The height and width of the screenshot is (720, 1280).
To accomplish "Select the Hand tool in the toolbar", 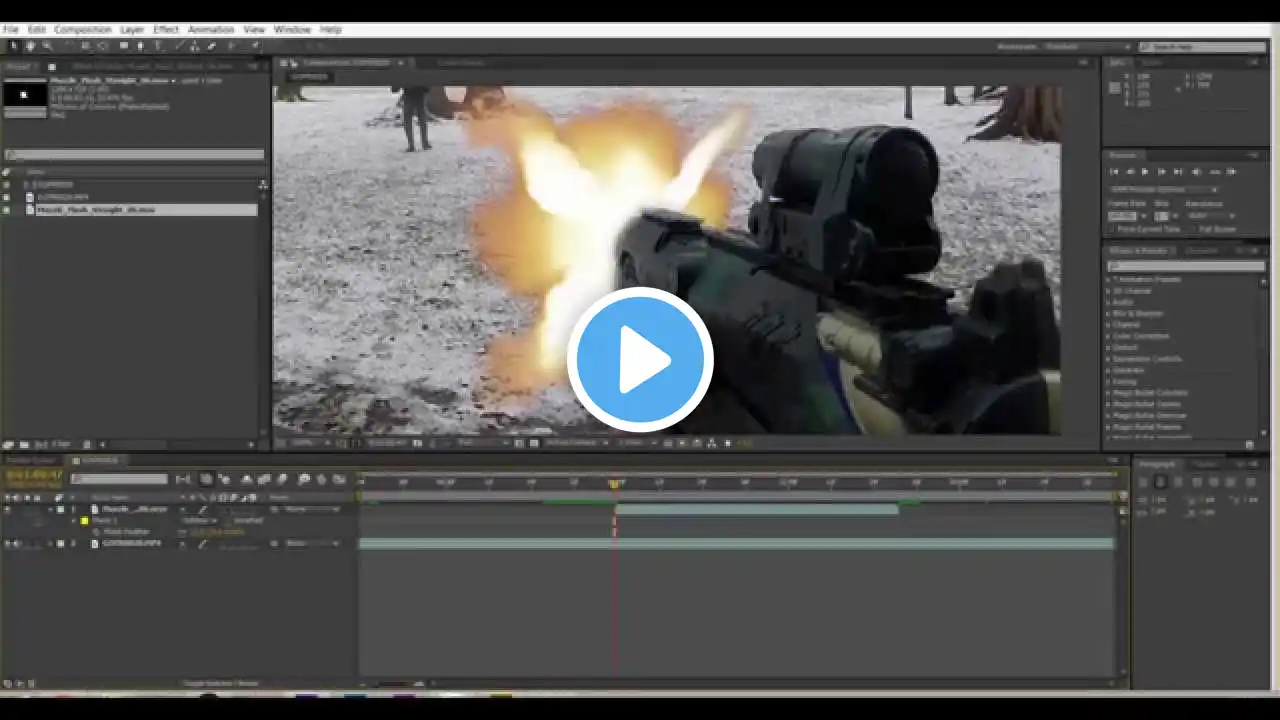I will [30, 46].
